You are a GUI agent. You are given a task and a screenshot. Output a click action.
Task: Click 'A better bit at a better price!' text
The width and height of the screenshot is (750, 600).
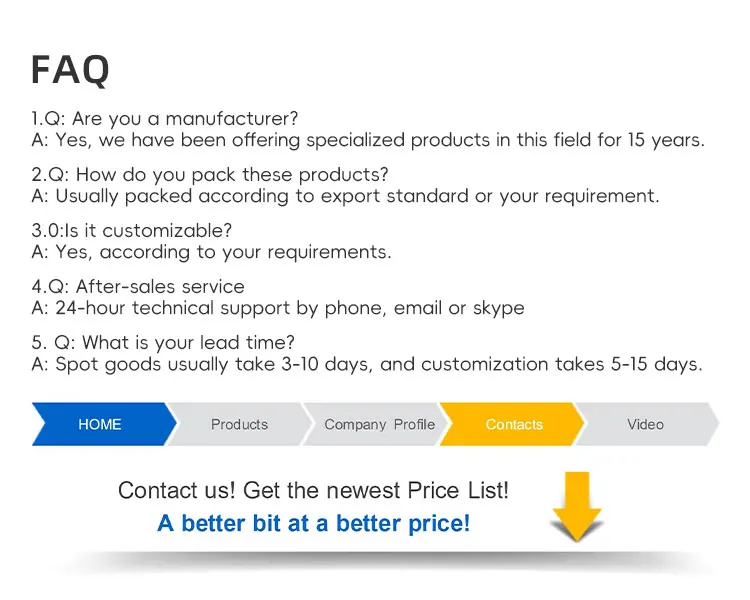coord(313,523)
